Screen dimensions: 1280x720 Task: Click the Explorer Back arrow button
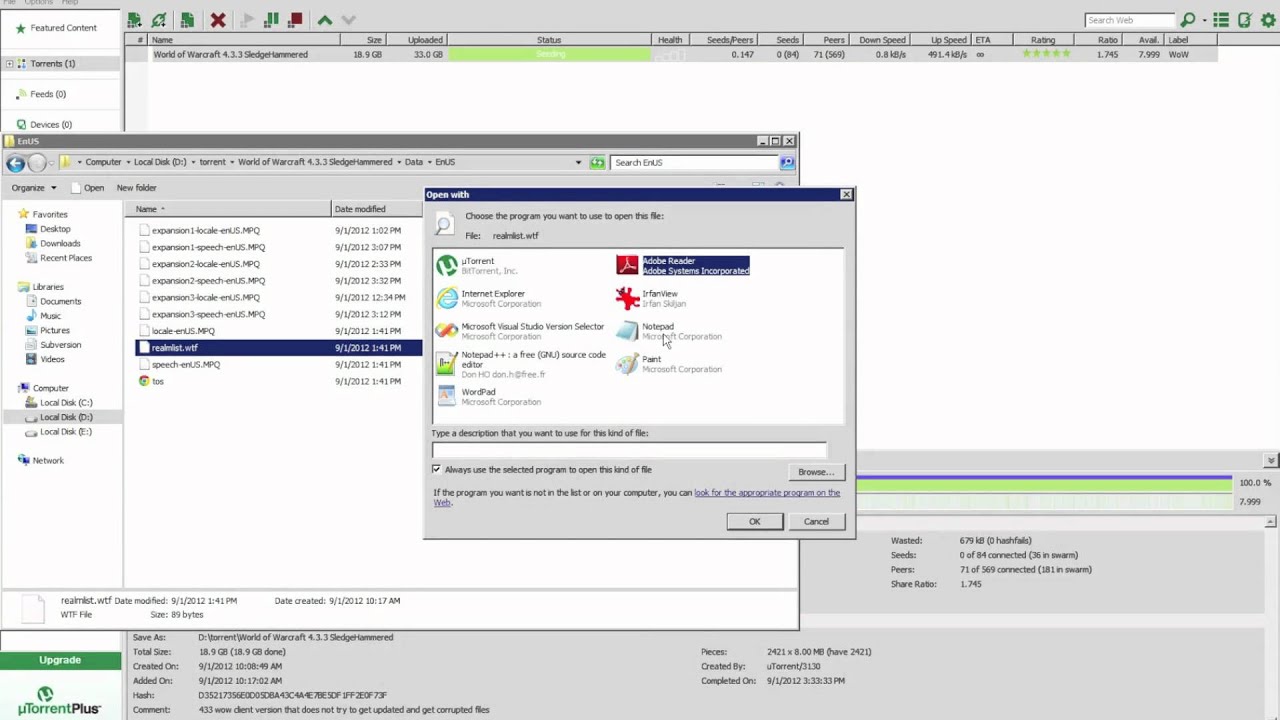[x=15, y=163]
